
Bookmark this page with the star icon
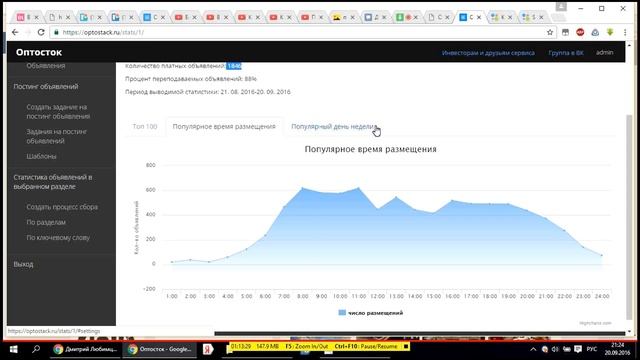click(550, 32)
